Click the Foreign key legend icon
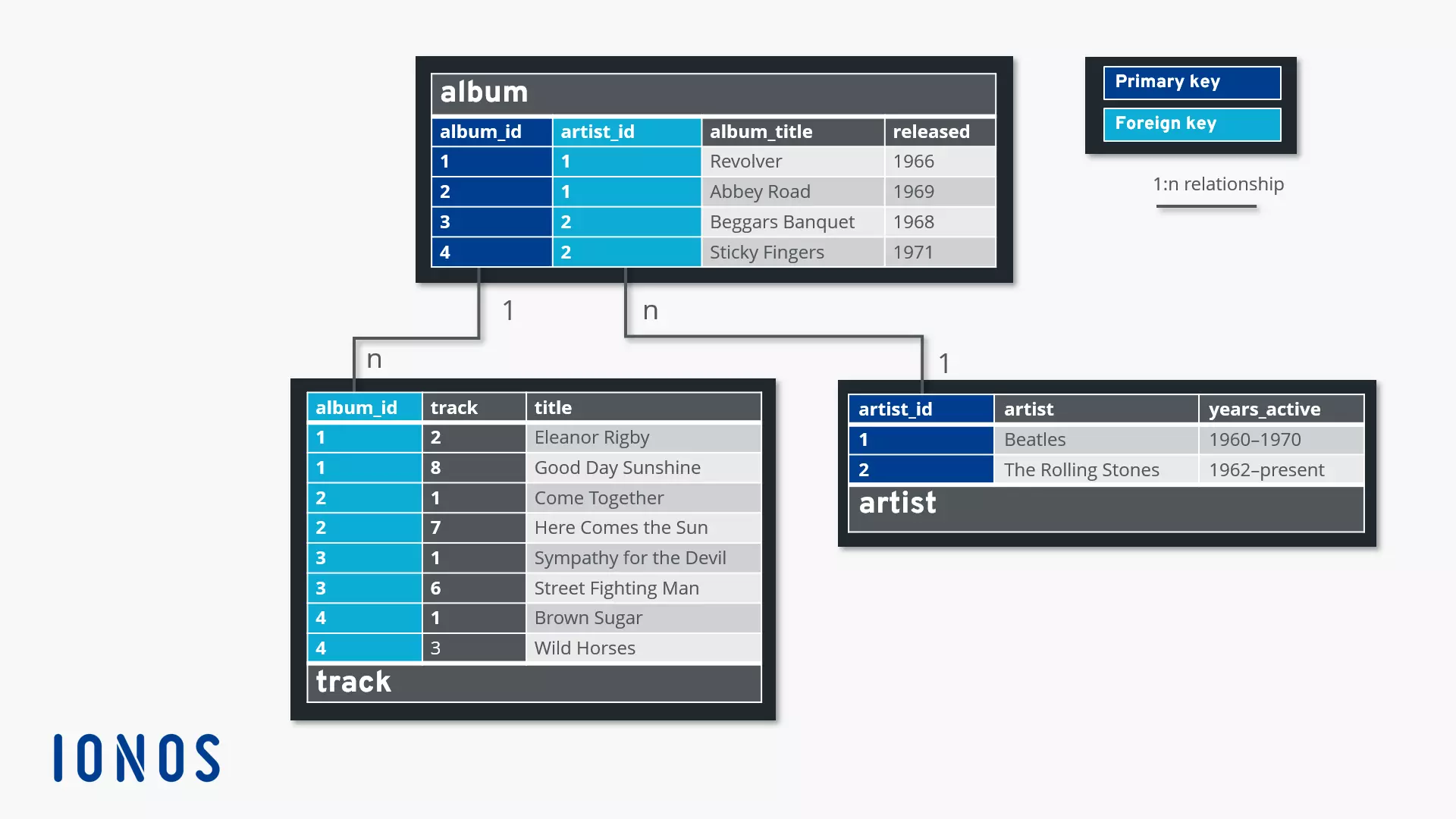Viewport: 1456px width, 819px height. 1193,123
